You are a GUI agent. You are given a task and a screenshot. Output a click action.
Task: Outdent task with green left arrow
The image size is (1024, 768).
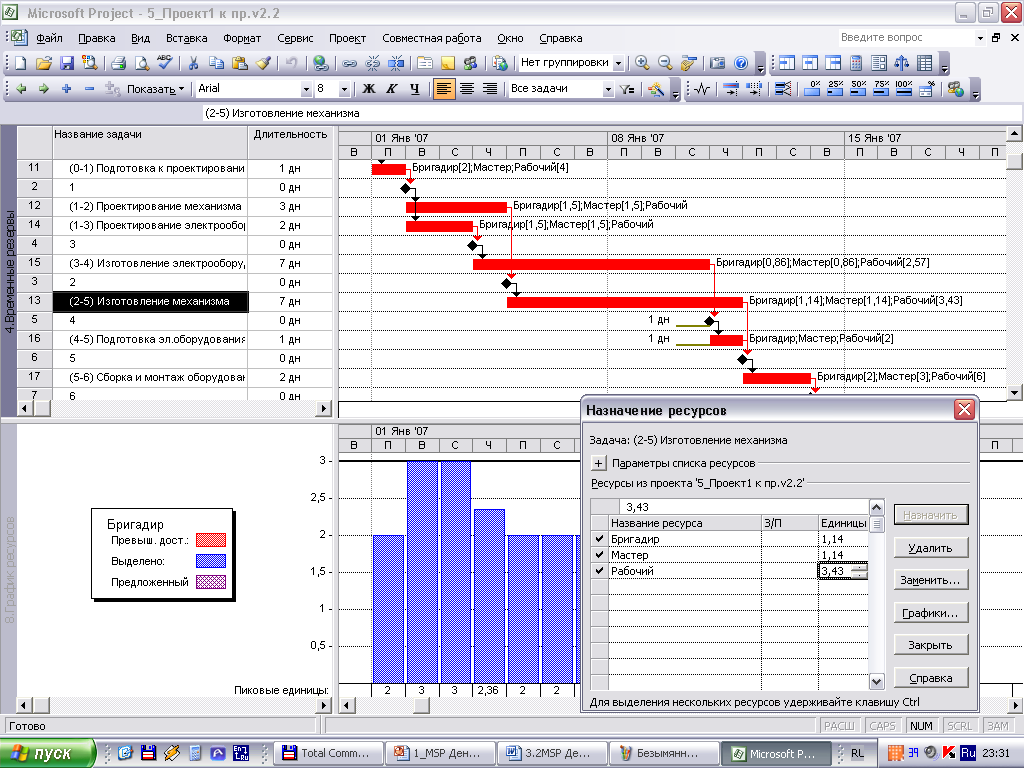(x=21, y=89)
